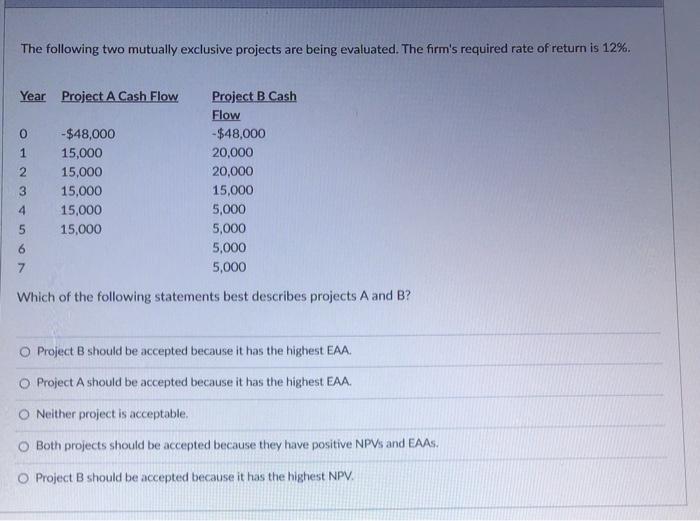Choose the 'Neither project is acceptable' radio button
700x521 pixels.
pos(24,415)
